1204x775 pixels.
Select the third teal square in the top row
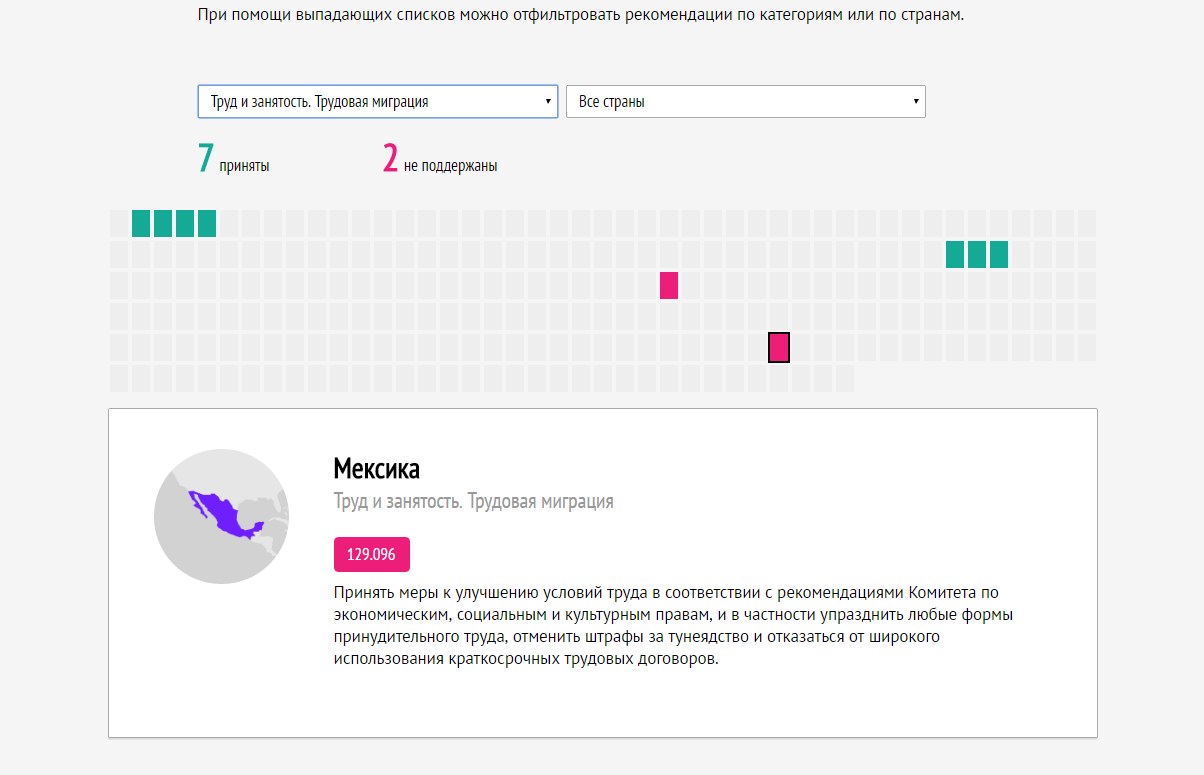click(x=185, y=223)
